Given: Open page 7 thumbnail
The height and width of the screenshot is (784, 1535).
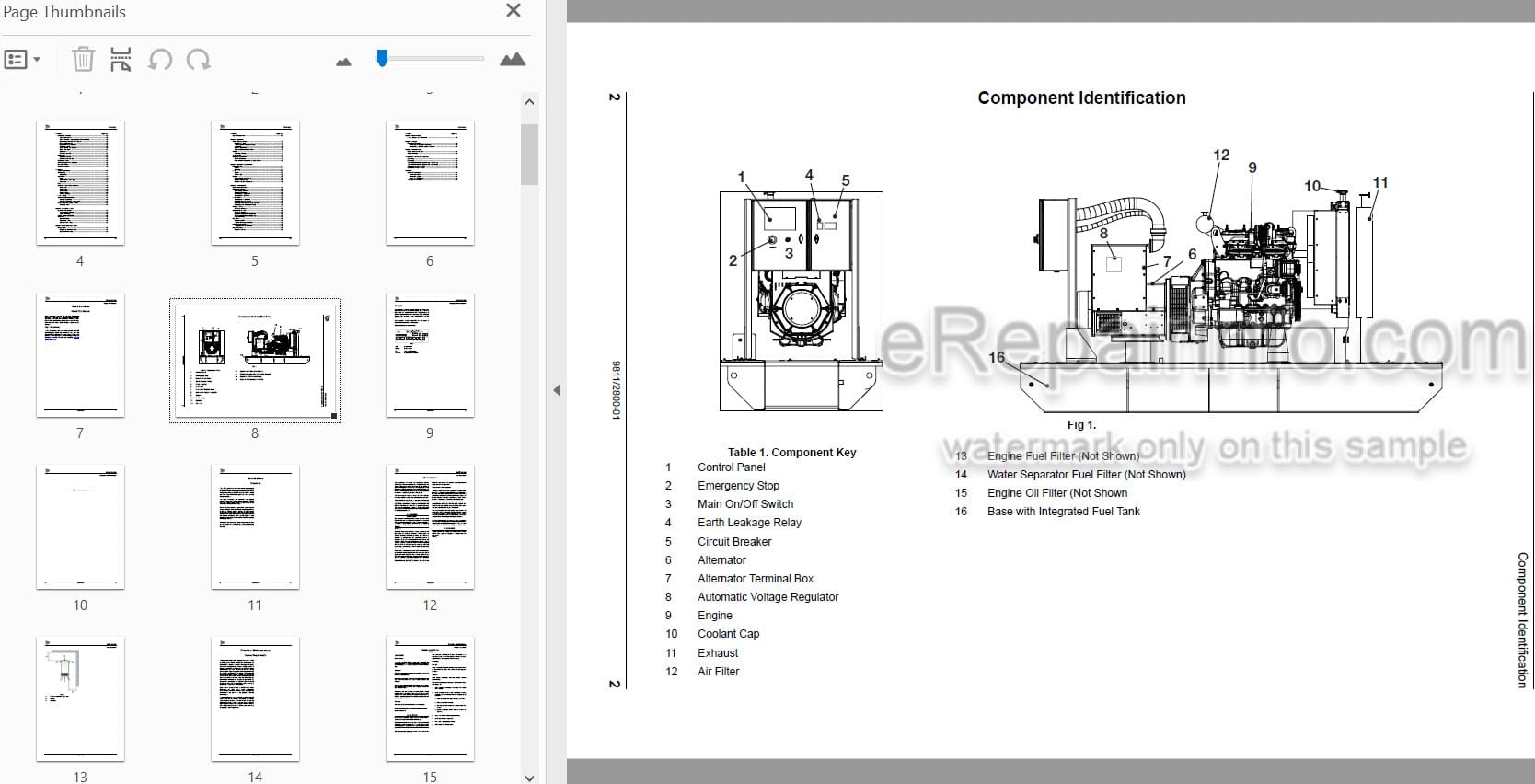Looking at the screenshot, I should tap(80, 355).
